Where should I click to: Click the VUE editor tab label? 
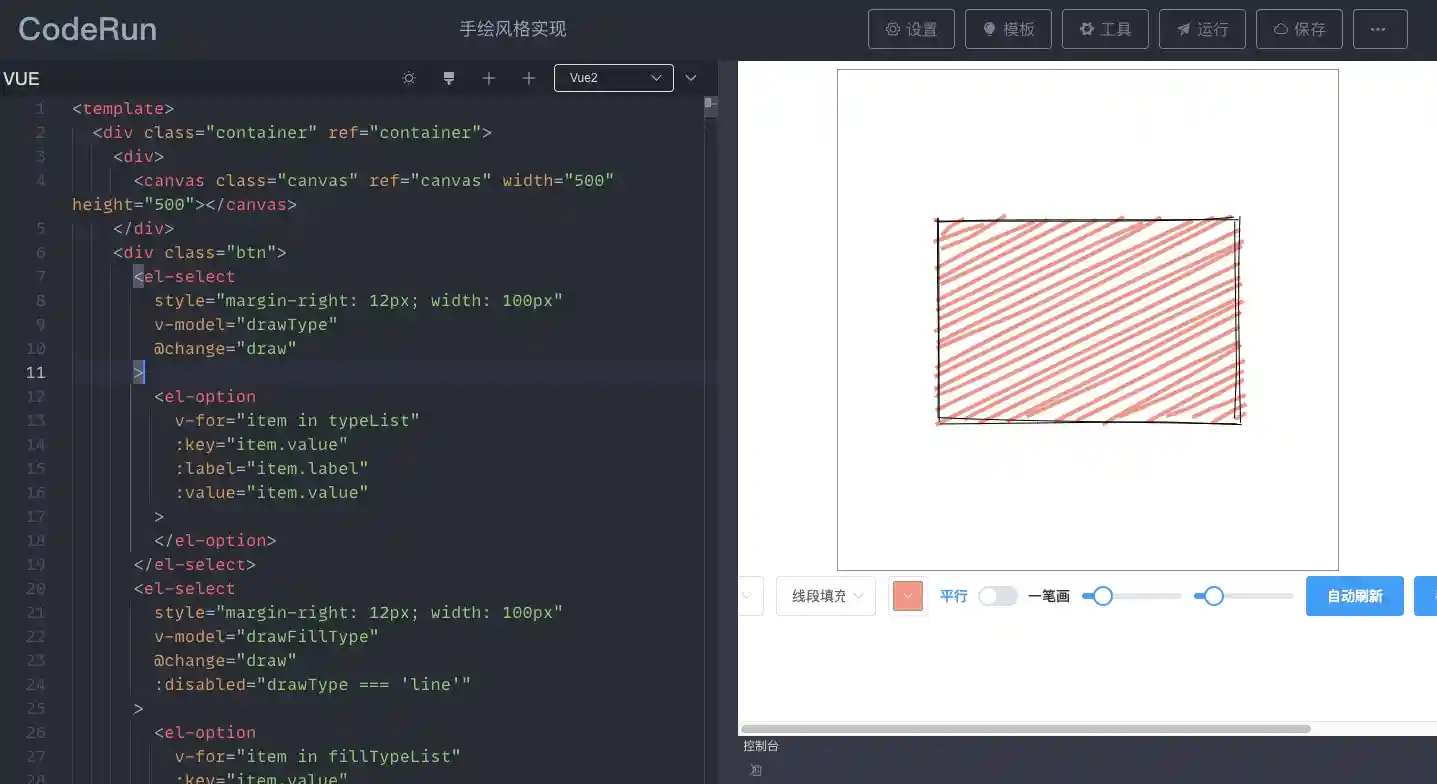pyautogui.click(x=20, y=78)
